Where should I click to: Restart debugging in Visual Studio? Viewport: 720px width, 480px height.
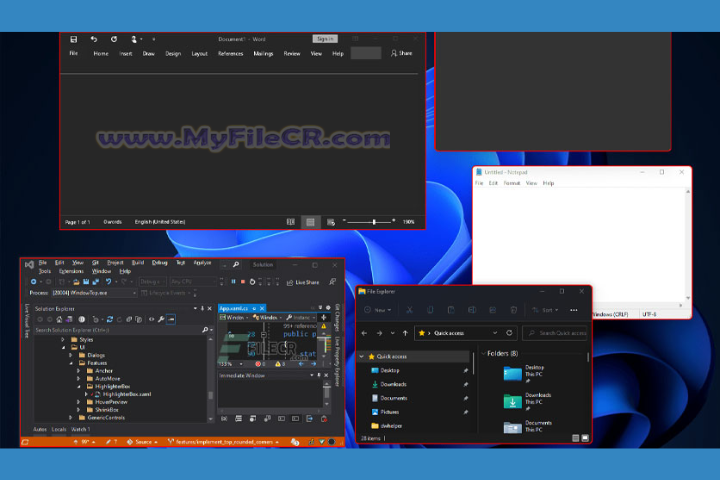coord(252,282)
